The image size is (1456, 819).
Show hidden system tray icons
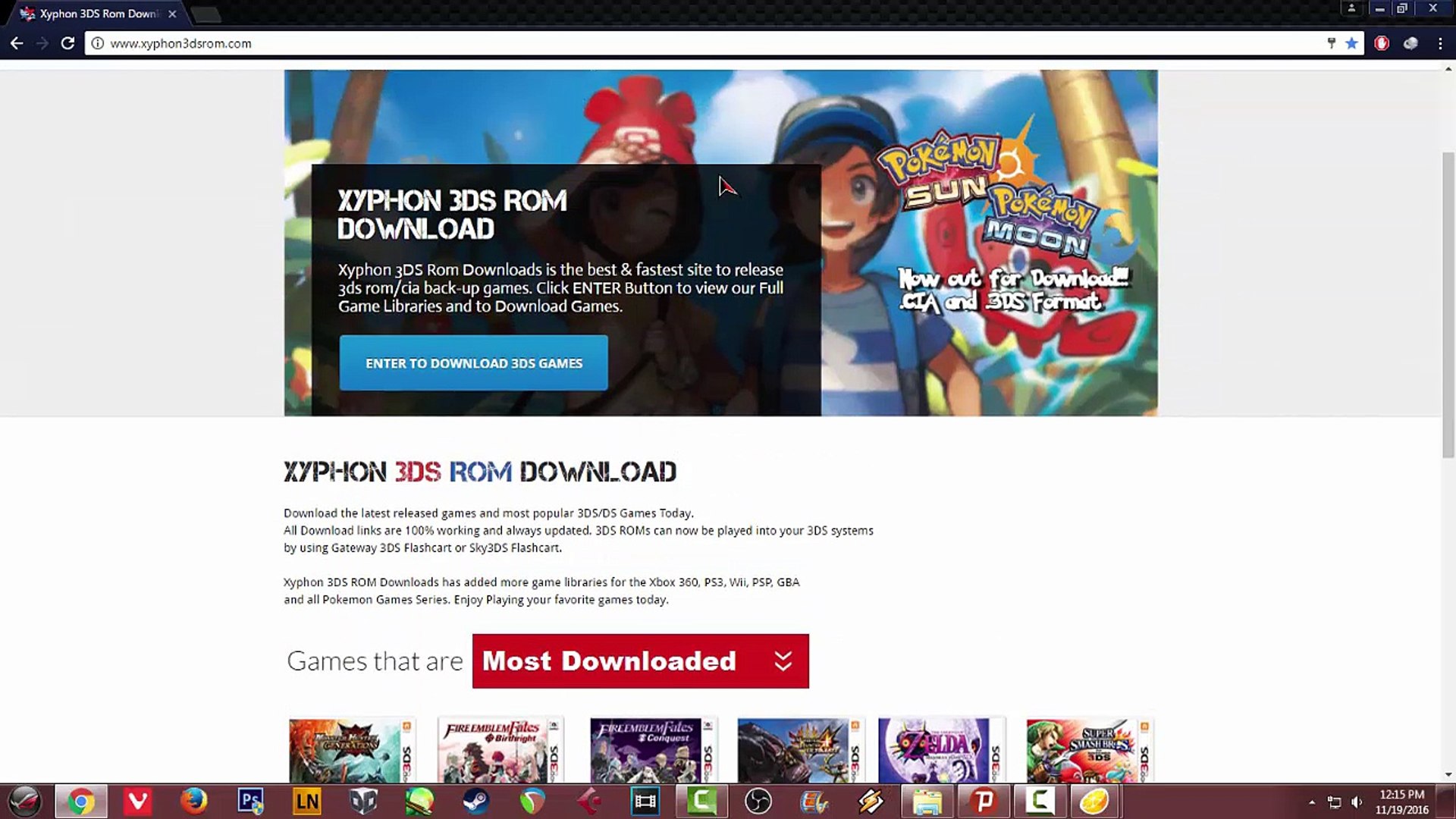pos(1312,802)
